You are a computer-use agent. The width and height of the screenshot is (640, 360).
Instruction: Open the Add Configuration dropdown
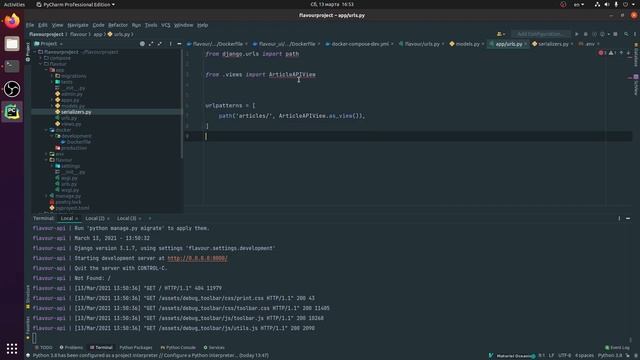pos(541,34)
